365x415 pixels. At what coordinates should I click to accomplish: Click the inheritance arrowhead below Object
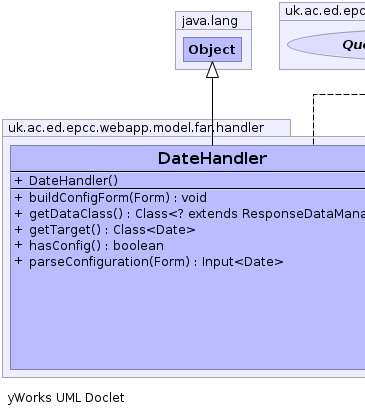click(x=212, y=70)
